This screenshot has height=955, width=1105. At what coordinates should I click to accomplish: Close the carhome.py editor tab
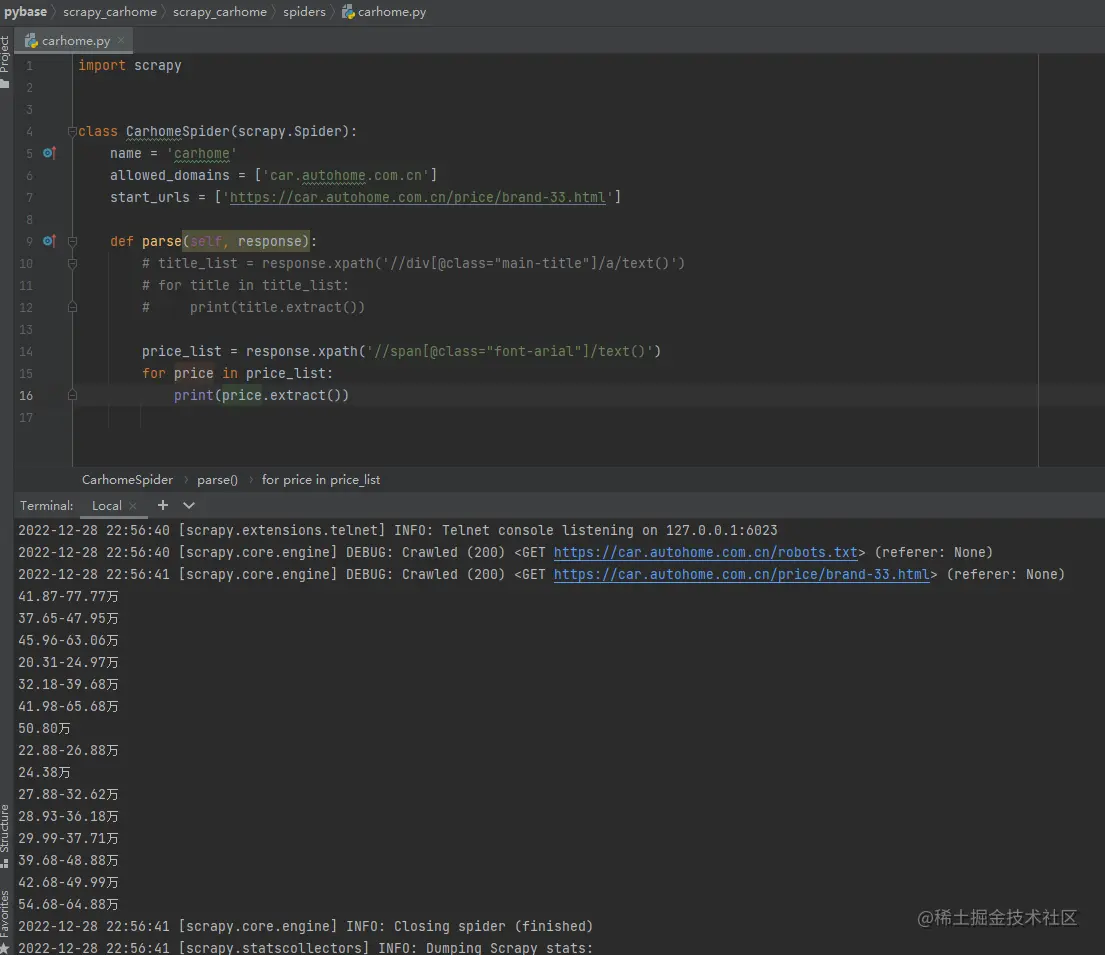coord(121,41)
